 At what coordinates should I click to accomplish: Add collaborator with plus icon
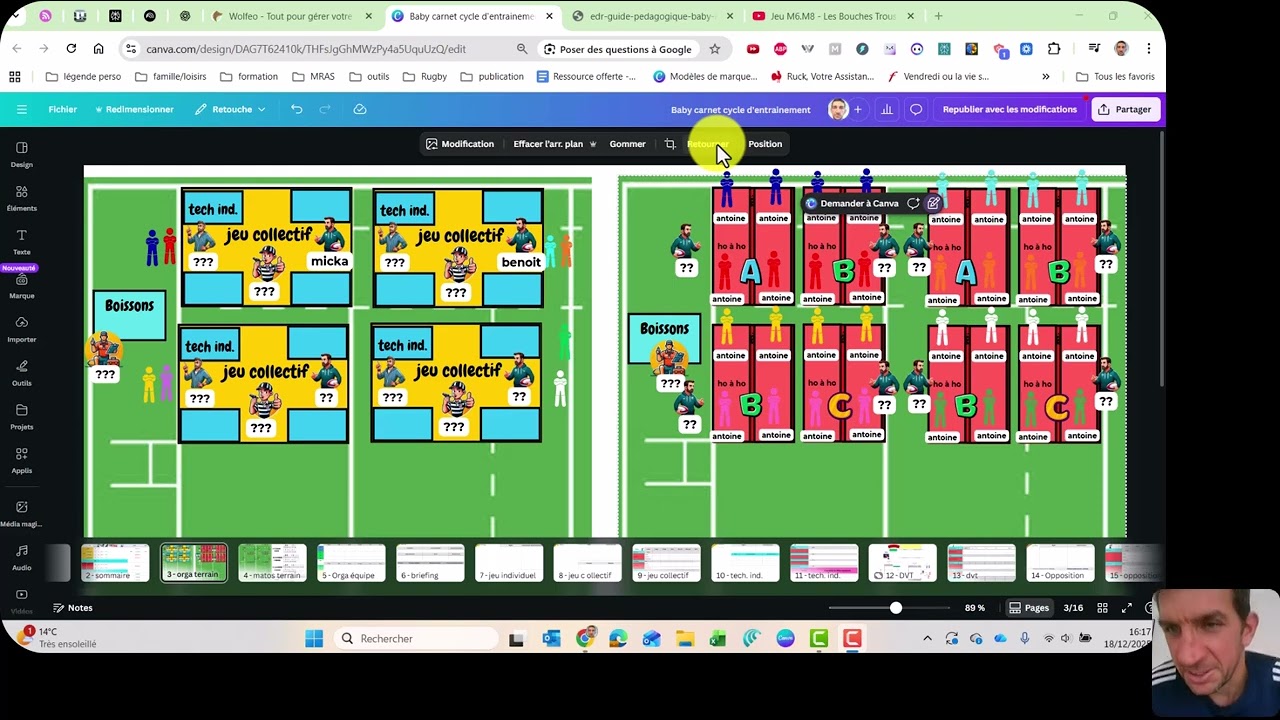coord(857,109)
